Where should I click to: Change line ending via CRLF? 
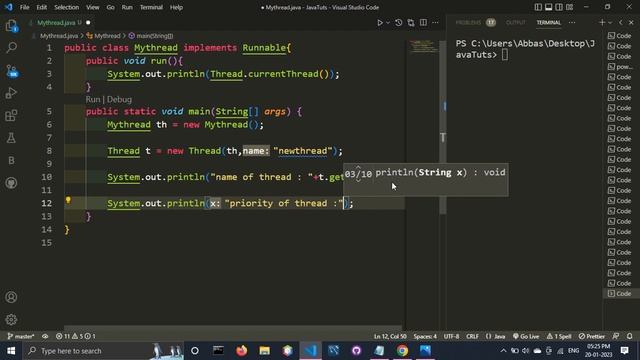pyautogui.click(x=472, y=336)
